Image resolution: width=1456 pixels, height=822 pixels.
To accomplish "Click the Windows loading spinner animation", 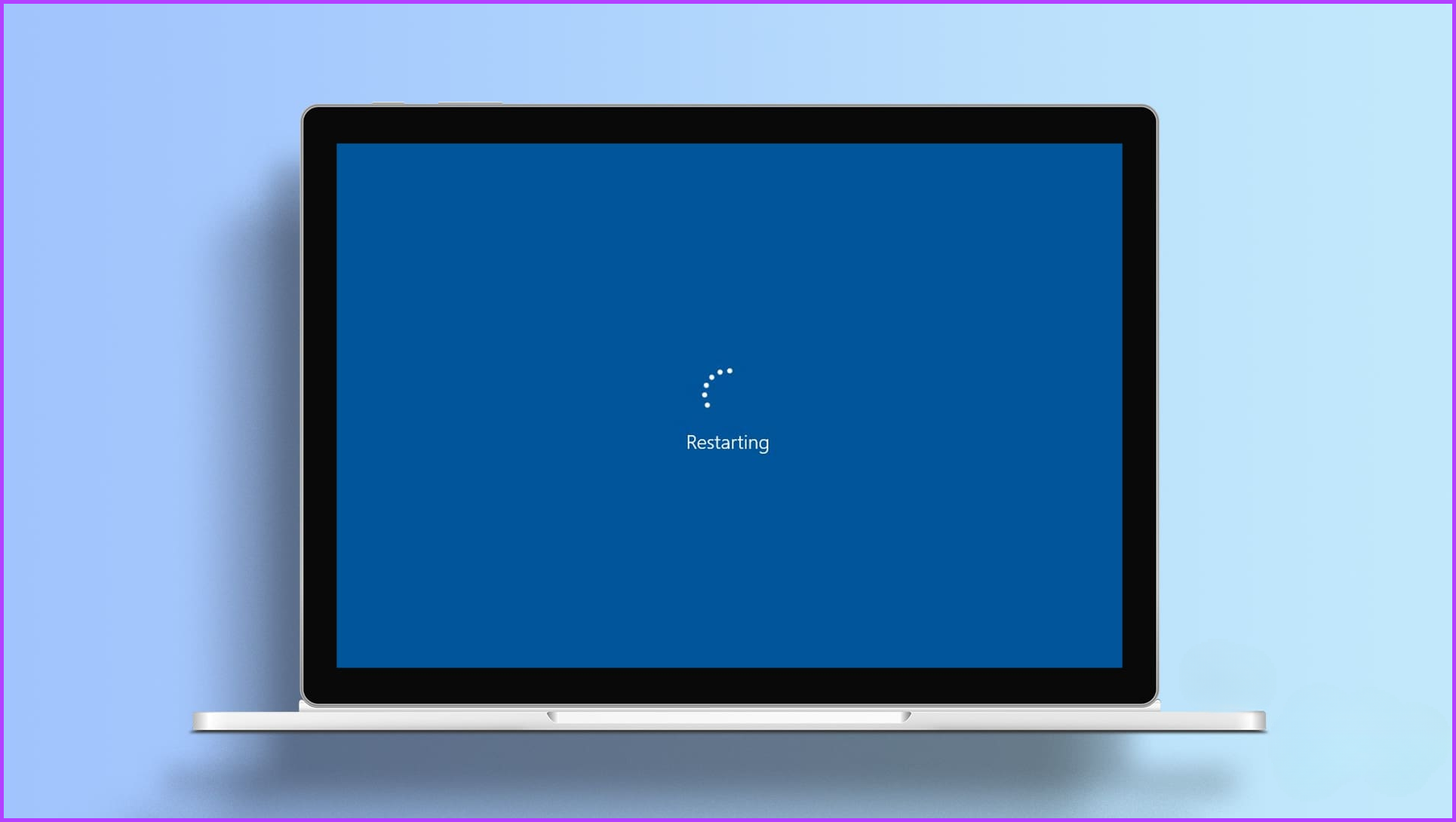I will pyautogui.click(x=717, y=388).
